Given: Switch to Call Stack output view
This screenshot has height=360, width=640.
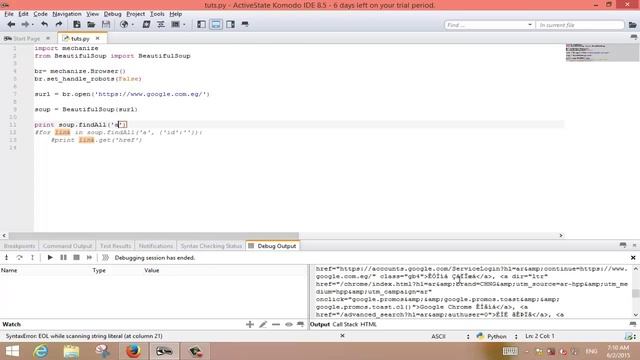Looking at the screenshot, I should pos(345,324).
